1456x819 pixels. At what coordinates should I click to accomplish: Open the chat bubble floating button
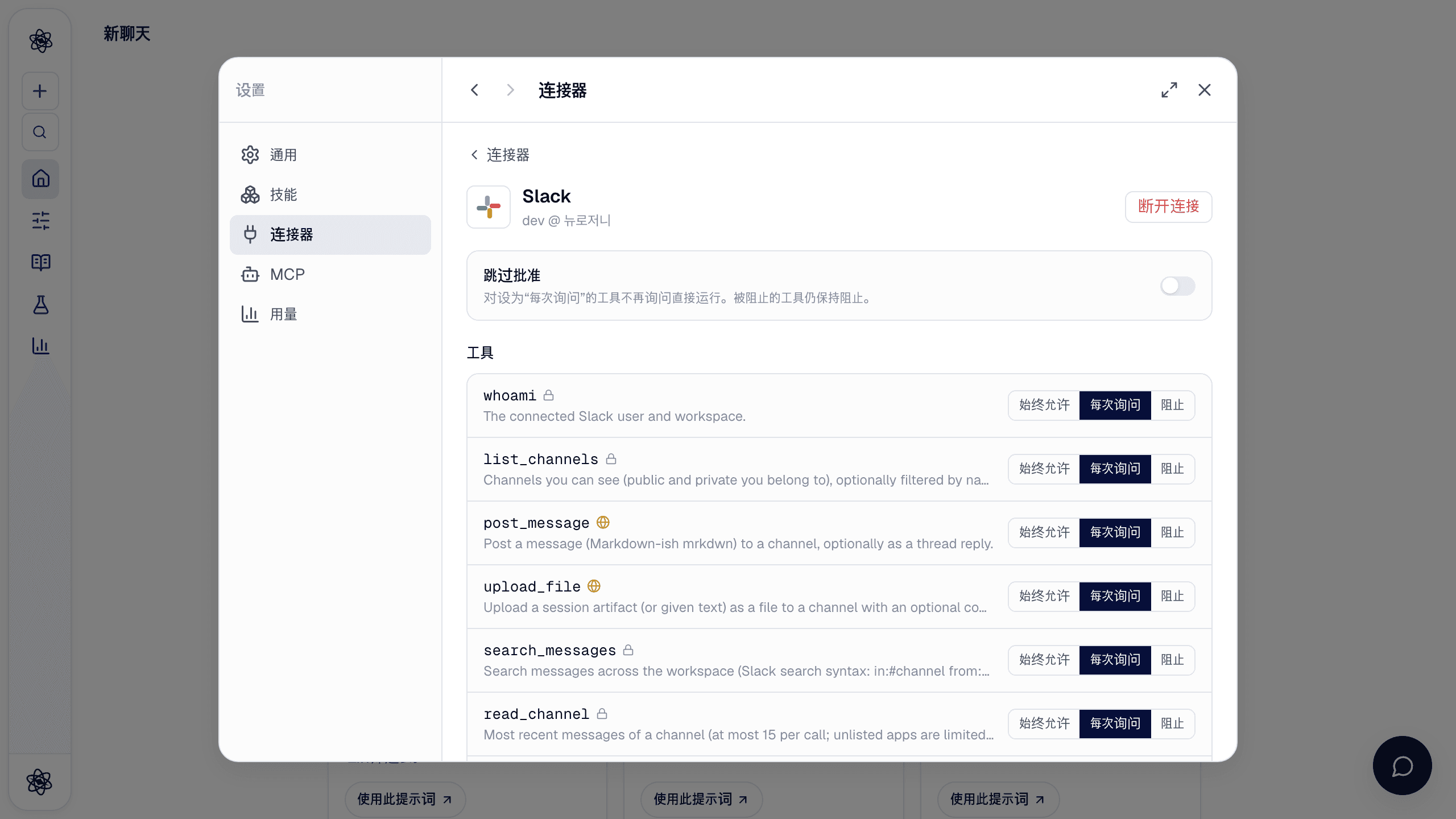(x=1402, y=766)
